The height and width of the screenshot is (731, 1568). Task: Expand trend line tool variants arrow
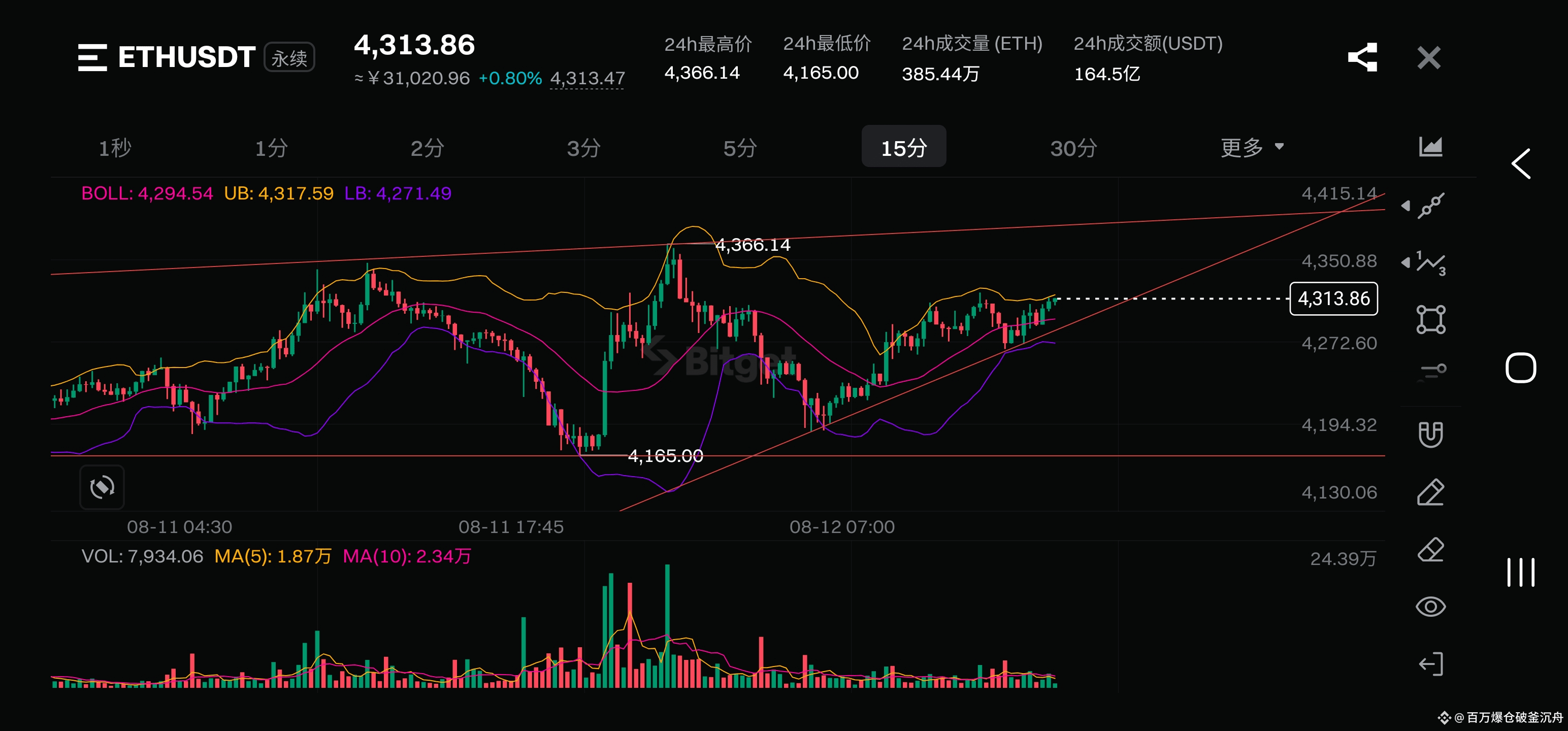tap(1406, 206)
